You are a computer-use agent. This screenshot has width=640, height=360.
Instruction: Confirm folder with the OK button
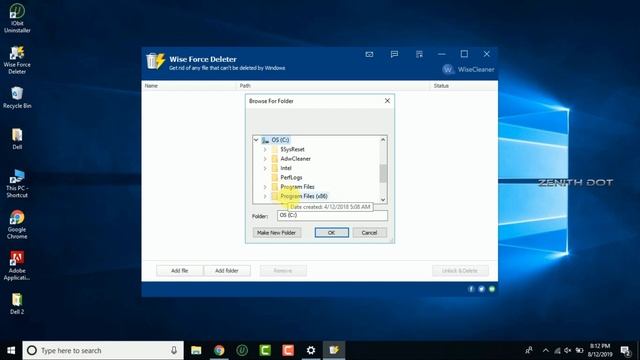(331, 233)
